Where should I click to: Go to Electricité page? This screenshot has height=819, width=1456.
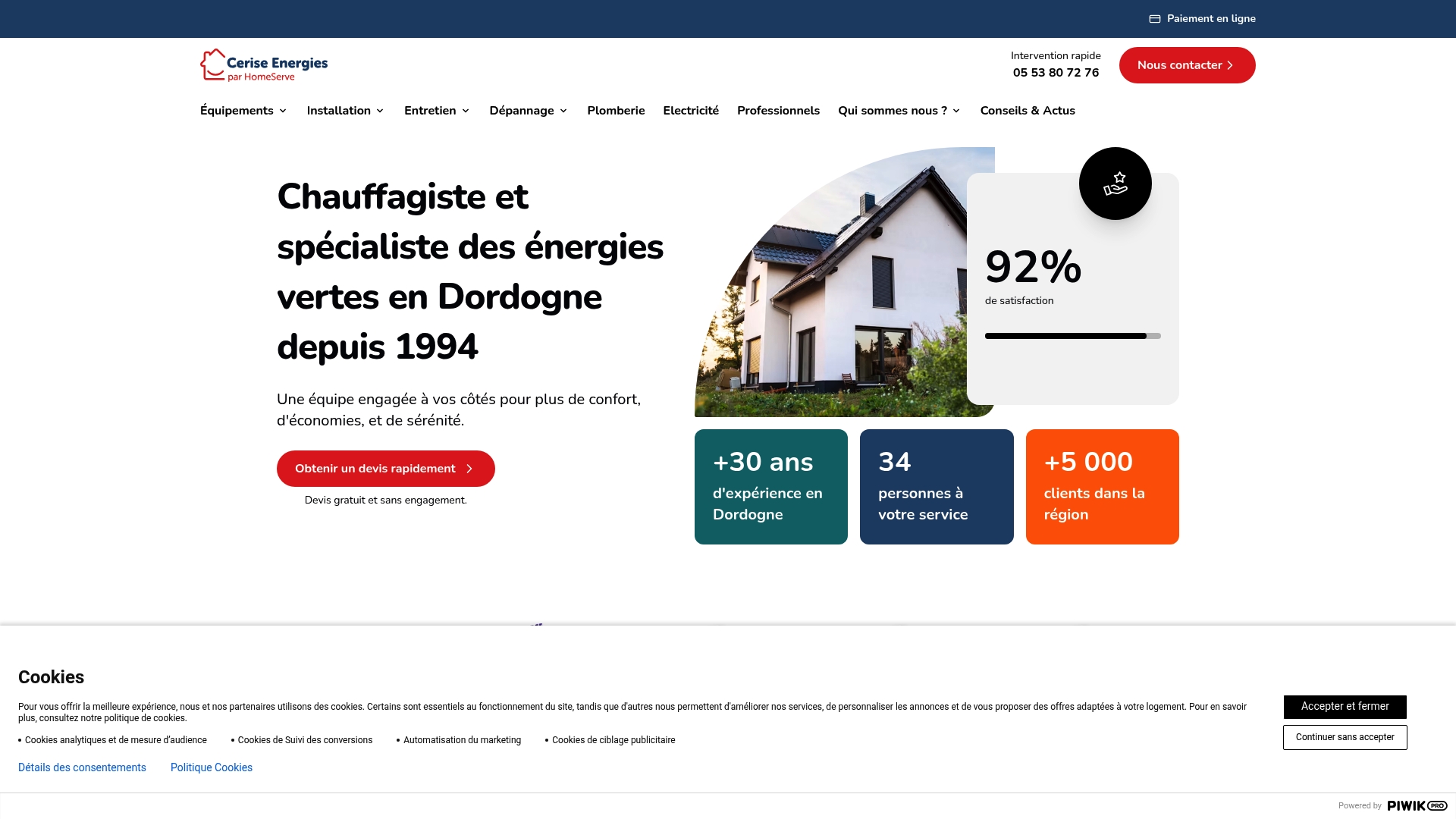(691, 111)
